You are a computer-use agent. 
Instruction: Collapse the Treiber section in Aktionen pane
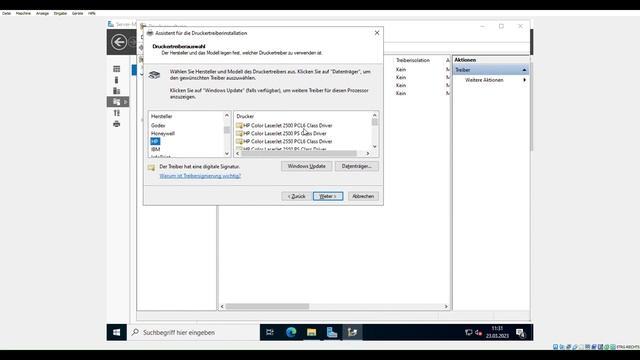524,70
